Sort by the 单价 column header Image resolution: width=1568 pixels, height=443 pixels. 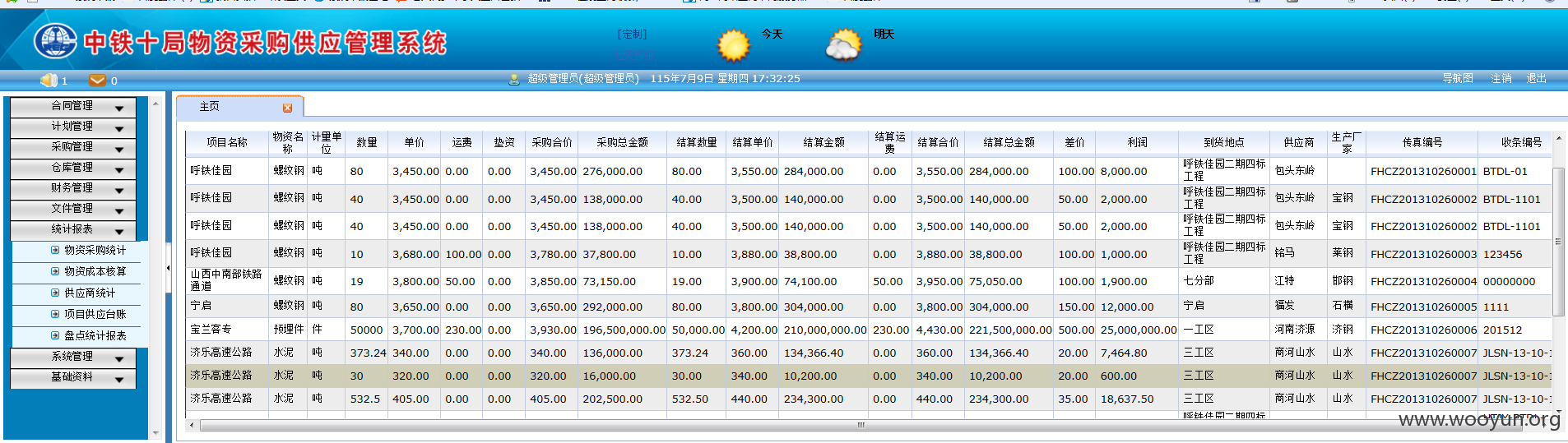(x=415, y=143)
